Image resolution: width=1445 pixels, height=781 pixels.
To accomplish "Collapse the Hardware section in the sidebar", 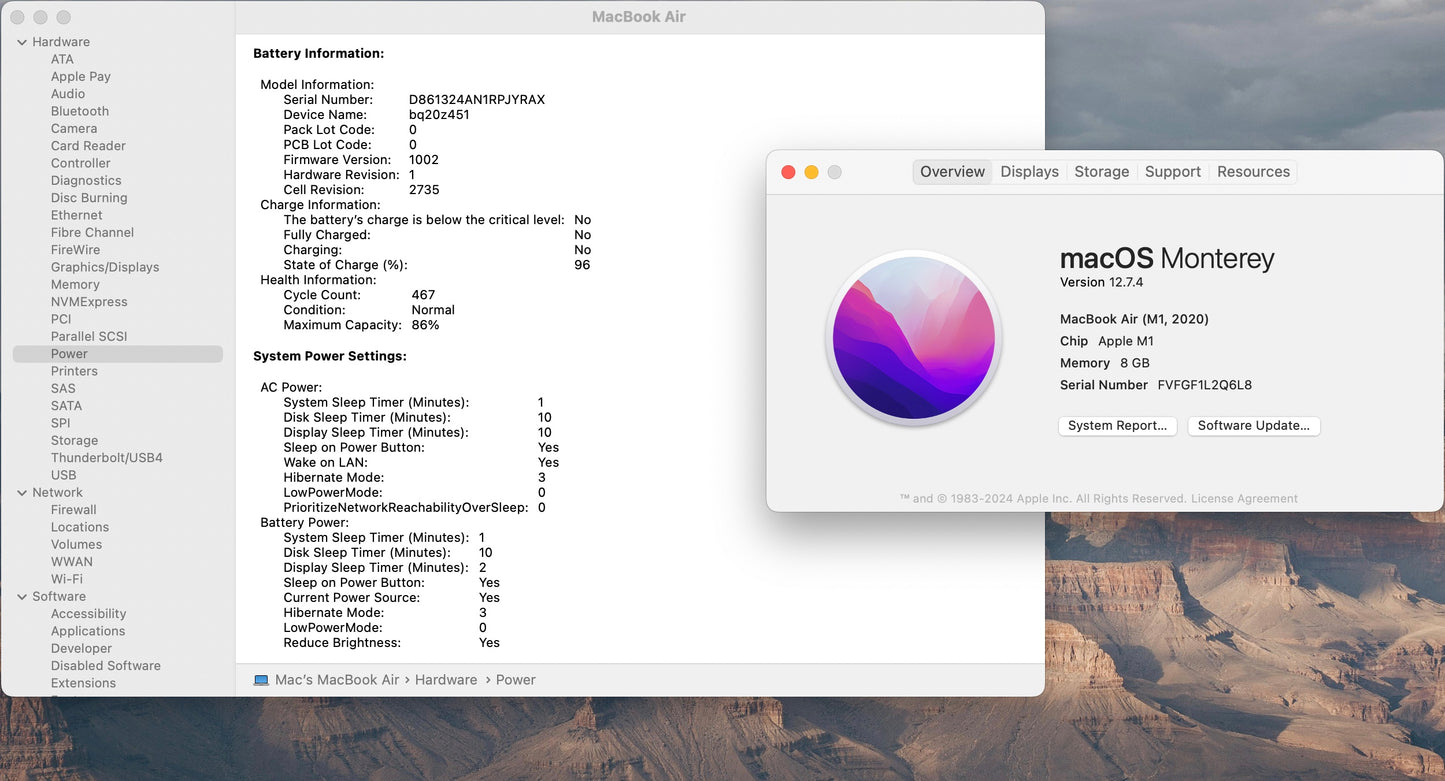I will (22, 42).
